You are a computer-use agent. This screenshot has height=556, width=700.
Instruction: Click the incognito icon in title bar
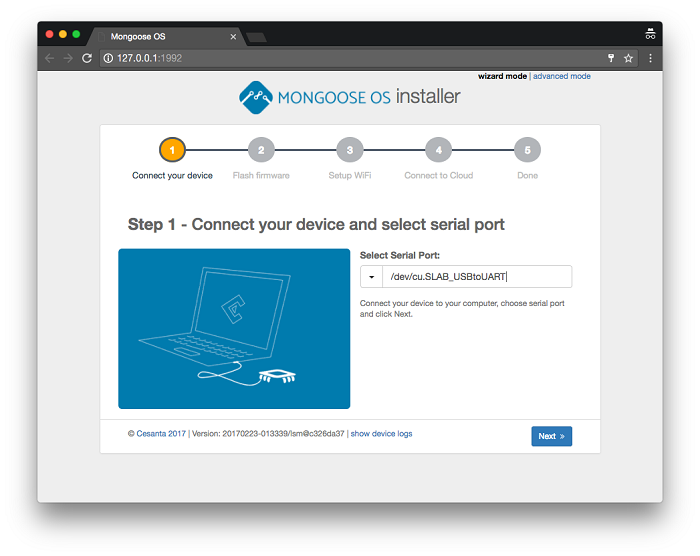tap(650, 34)
